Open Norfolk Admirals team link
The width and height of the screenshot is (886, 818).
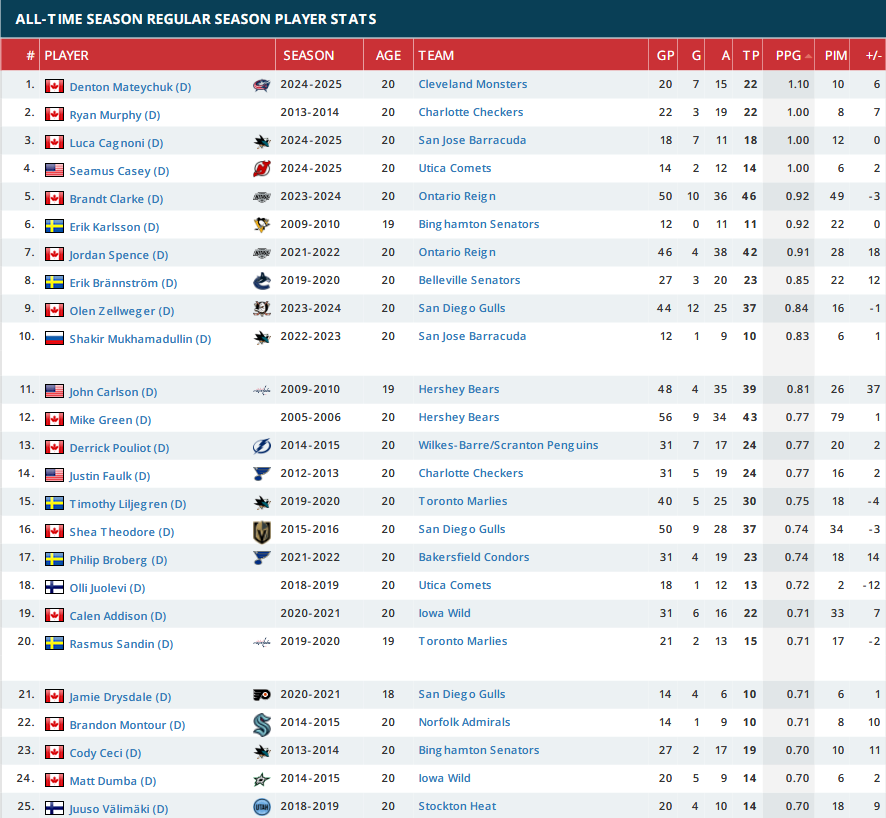coord(464,722)
